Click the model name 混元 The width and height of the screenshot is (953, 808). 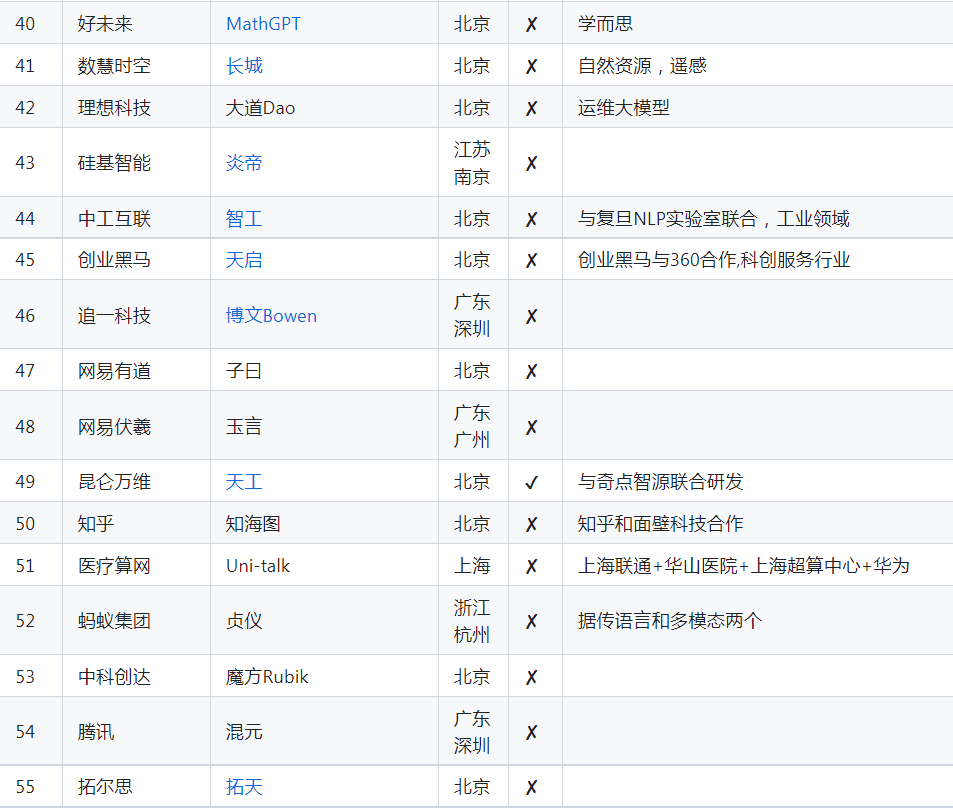pyautogui.click(x=244, y=731)
